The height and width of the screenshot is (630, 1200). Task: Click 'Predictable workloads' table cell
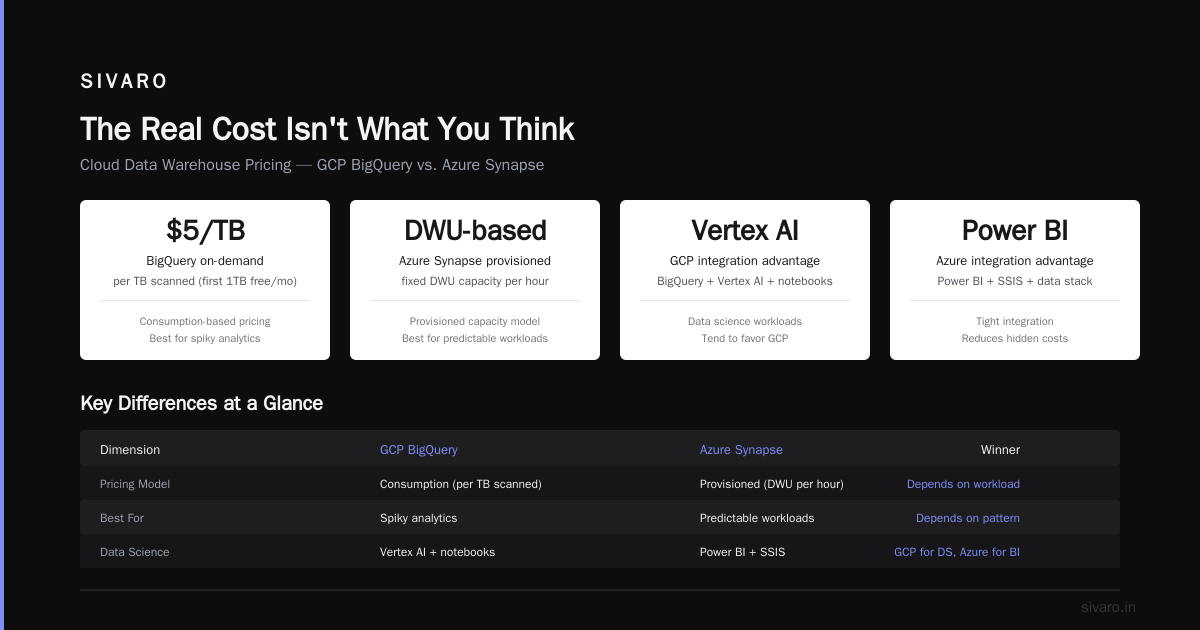coord(757,518)
